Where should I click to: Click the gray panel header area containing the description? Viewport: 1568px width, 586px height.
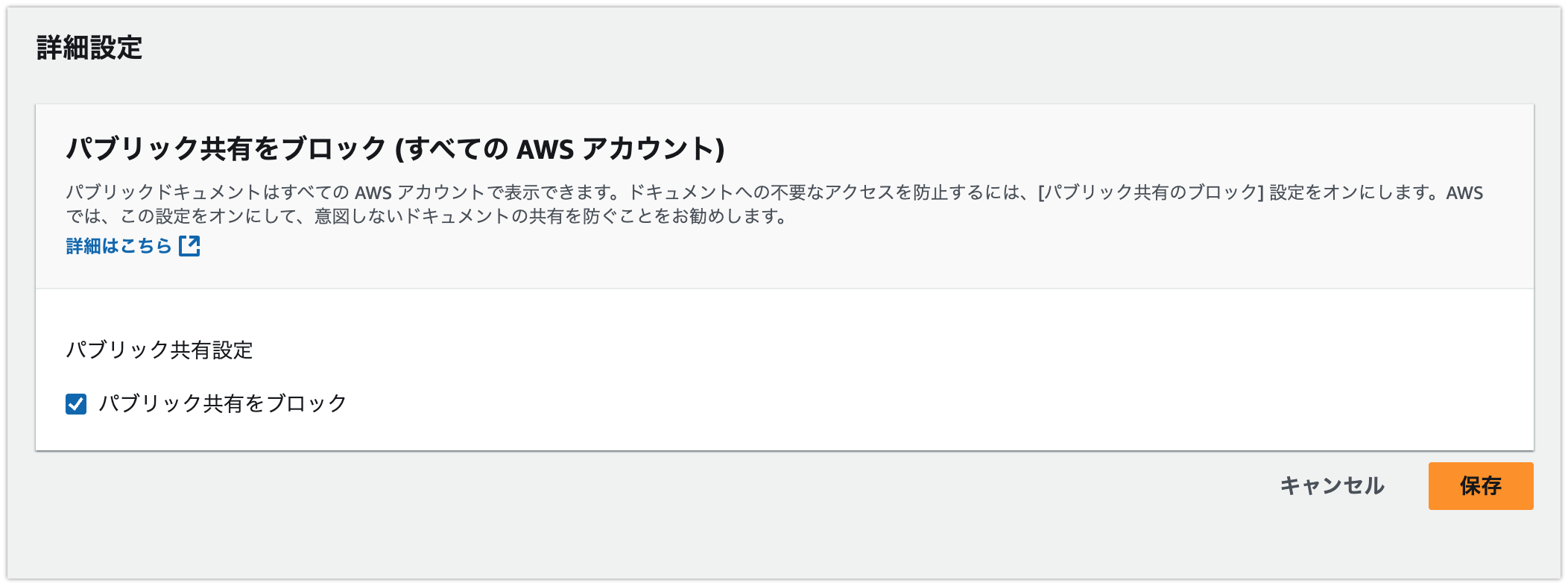pos(784,196)
